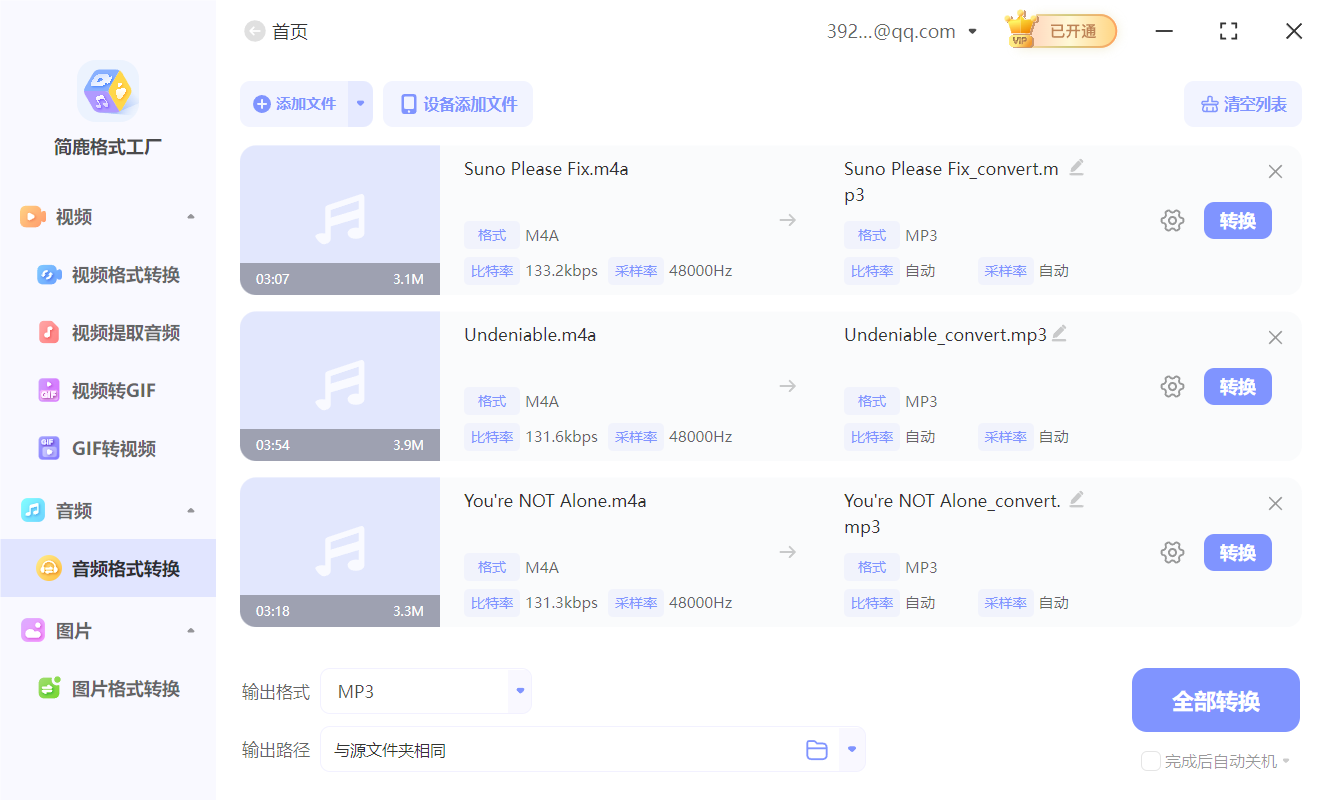
Task: Open the MP3 output format dropdown
Action: [519, 690]
